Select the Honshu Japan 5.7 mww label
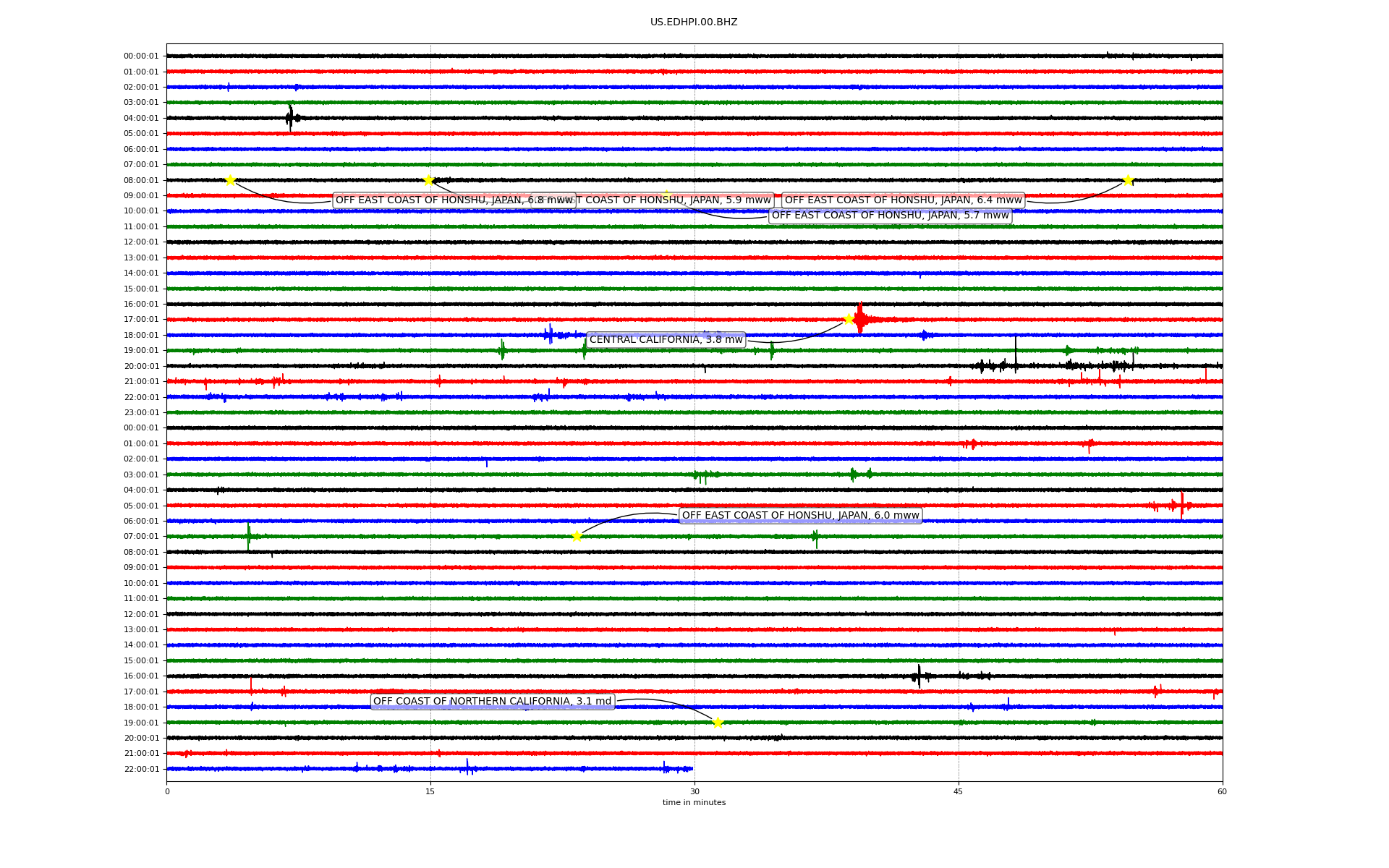 [x=890, y=216]
